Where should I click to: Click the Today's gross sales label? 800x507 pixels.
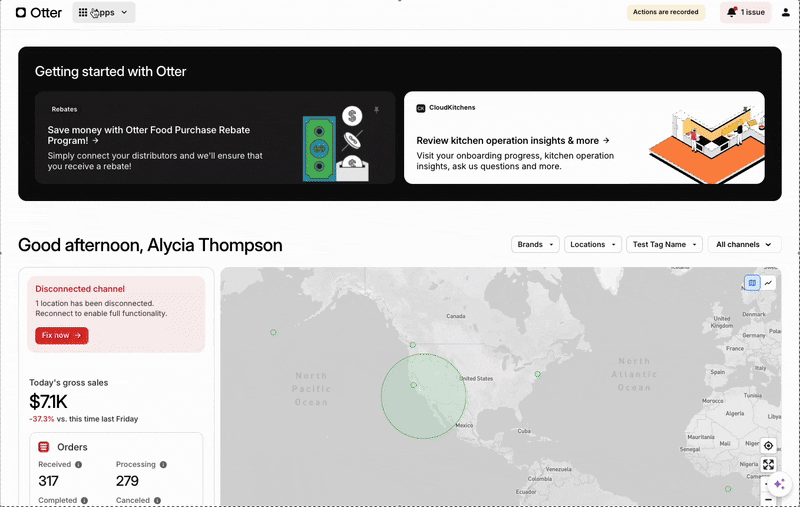(68, 383)
